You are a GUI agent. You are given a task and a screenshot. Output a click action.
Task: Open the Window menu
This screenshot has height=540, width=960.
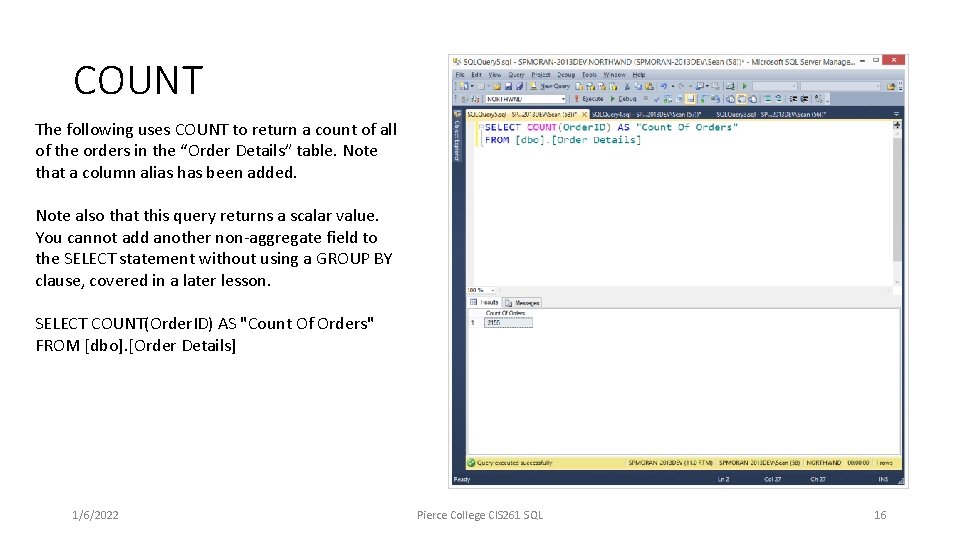pyautogui.click(x=615, y=75)
